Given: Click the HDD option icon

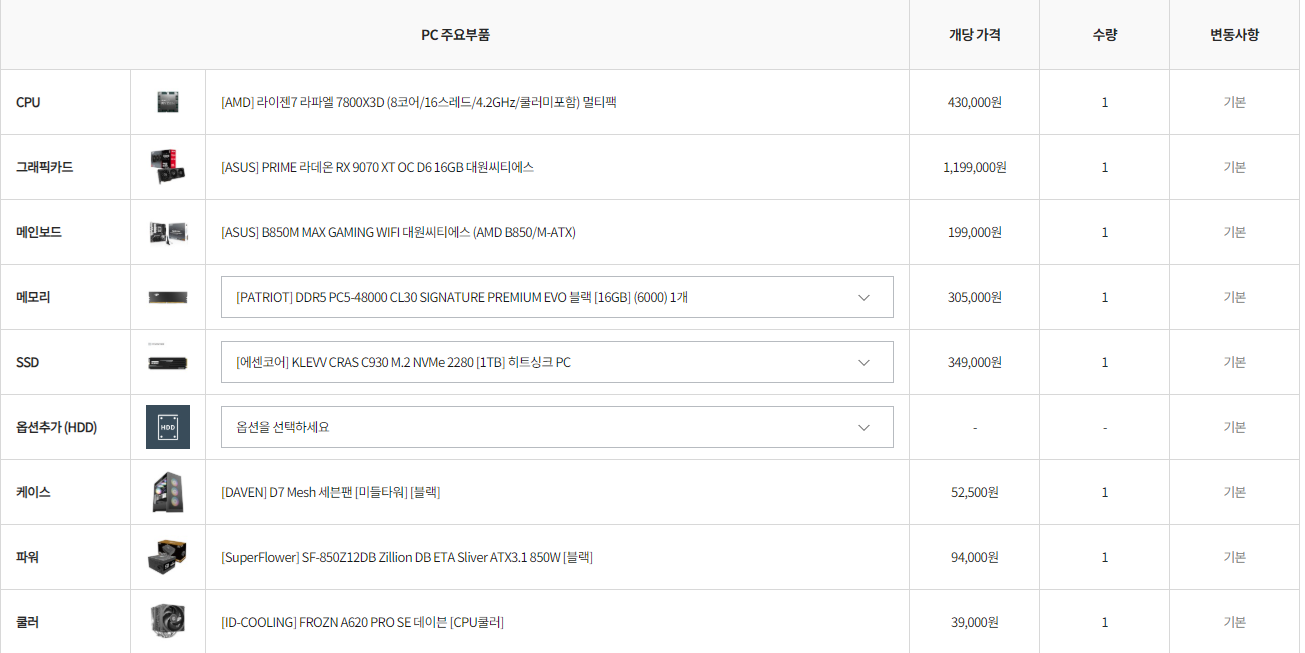Looking at the screenshot, I should coord(167,427).
